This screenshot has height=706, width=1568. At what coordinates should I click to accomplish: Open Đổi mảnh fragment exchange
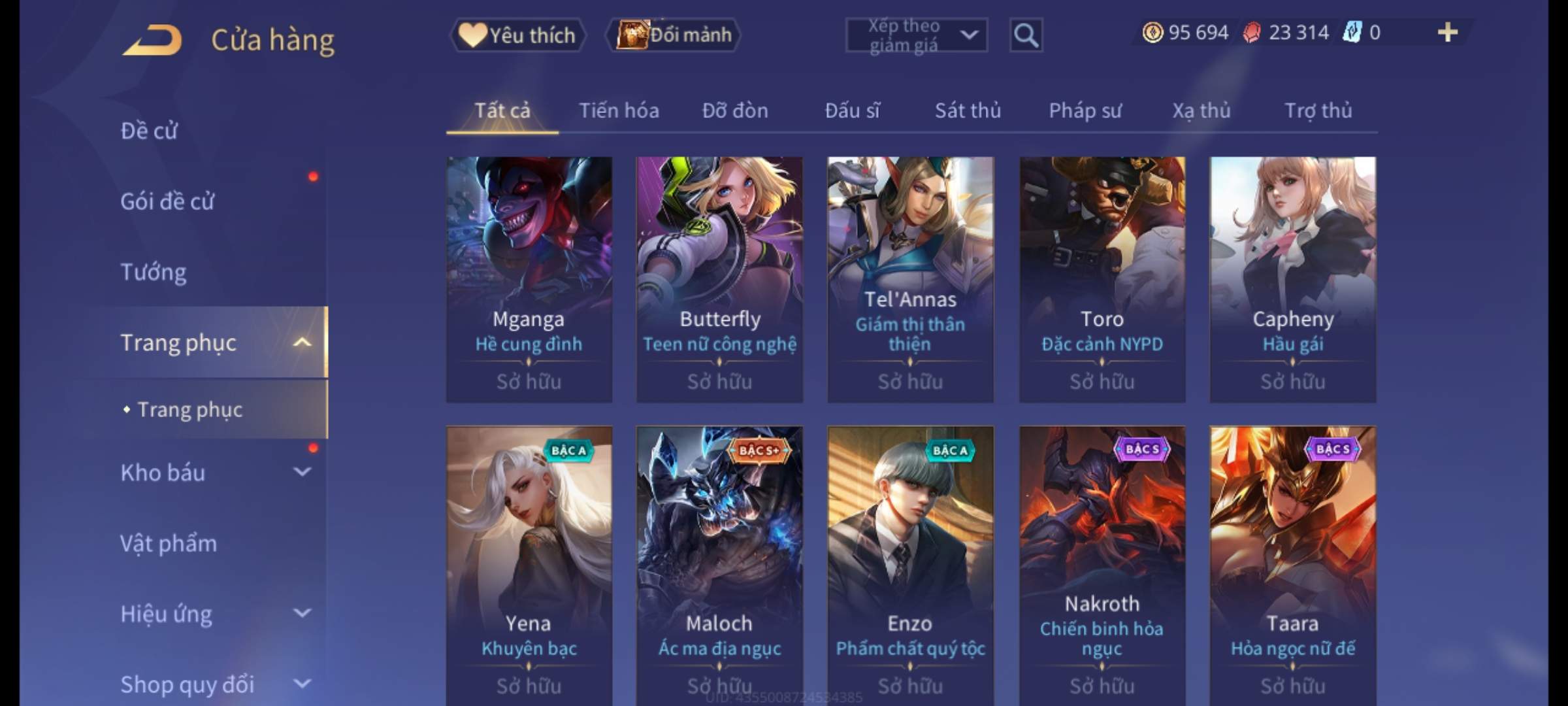tap(674, 35)
